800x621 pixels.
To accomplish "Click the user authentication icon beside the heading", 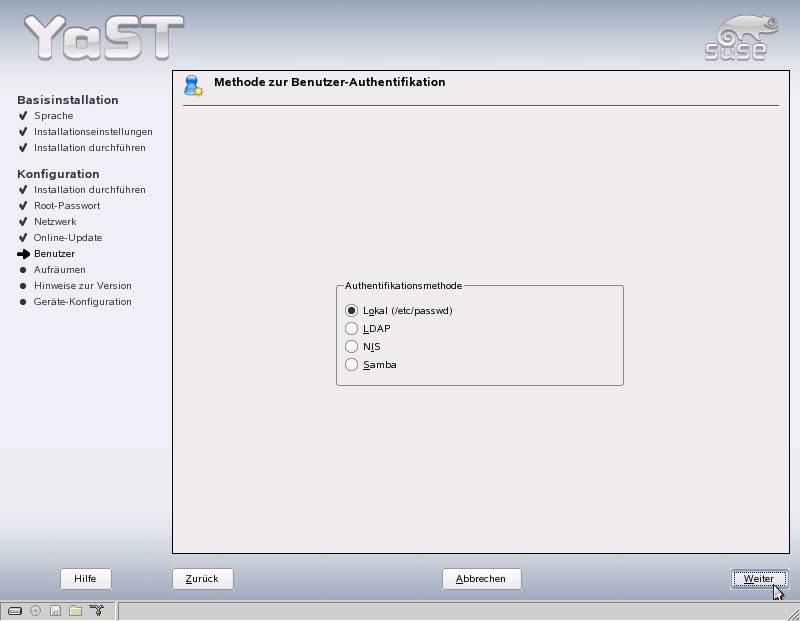I will (x=193, y=86).
